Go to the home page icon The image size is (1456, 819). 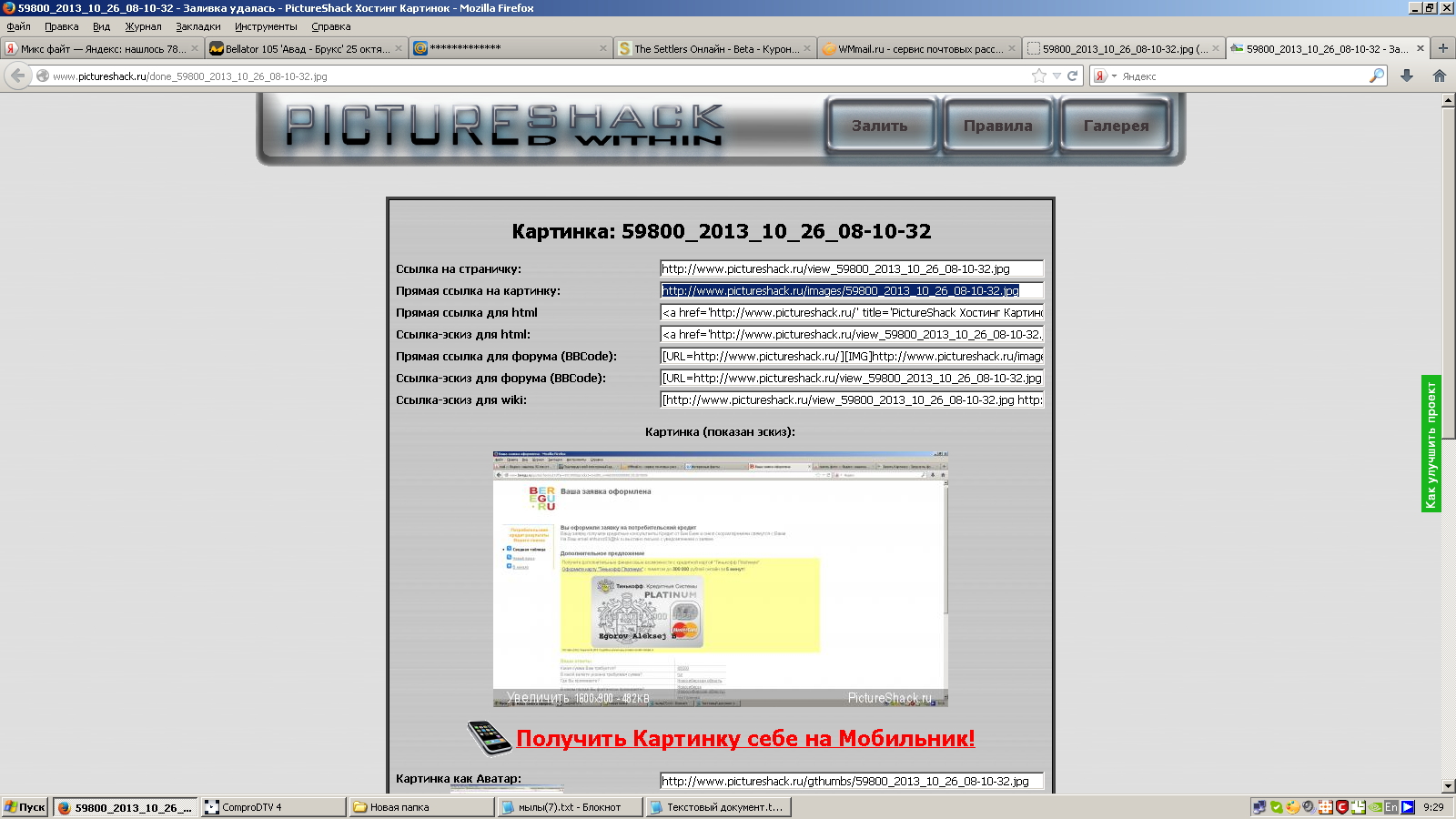coord(1439,76)
